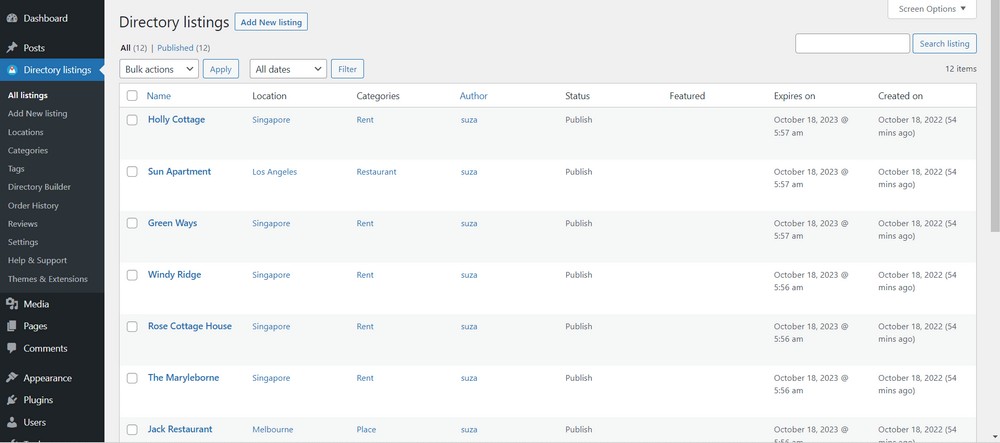Click the Directory listings sidebar icon
Viewport: 1000px width, 443px height.
(11, 70)
